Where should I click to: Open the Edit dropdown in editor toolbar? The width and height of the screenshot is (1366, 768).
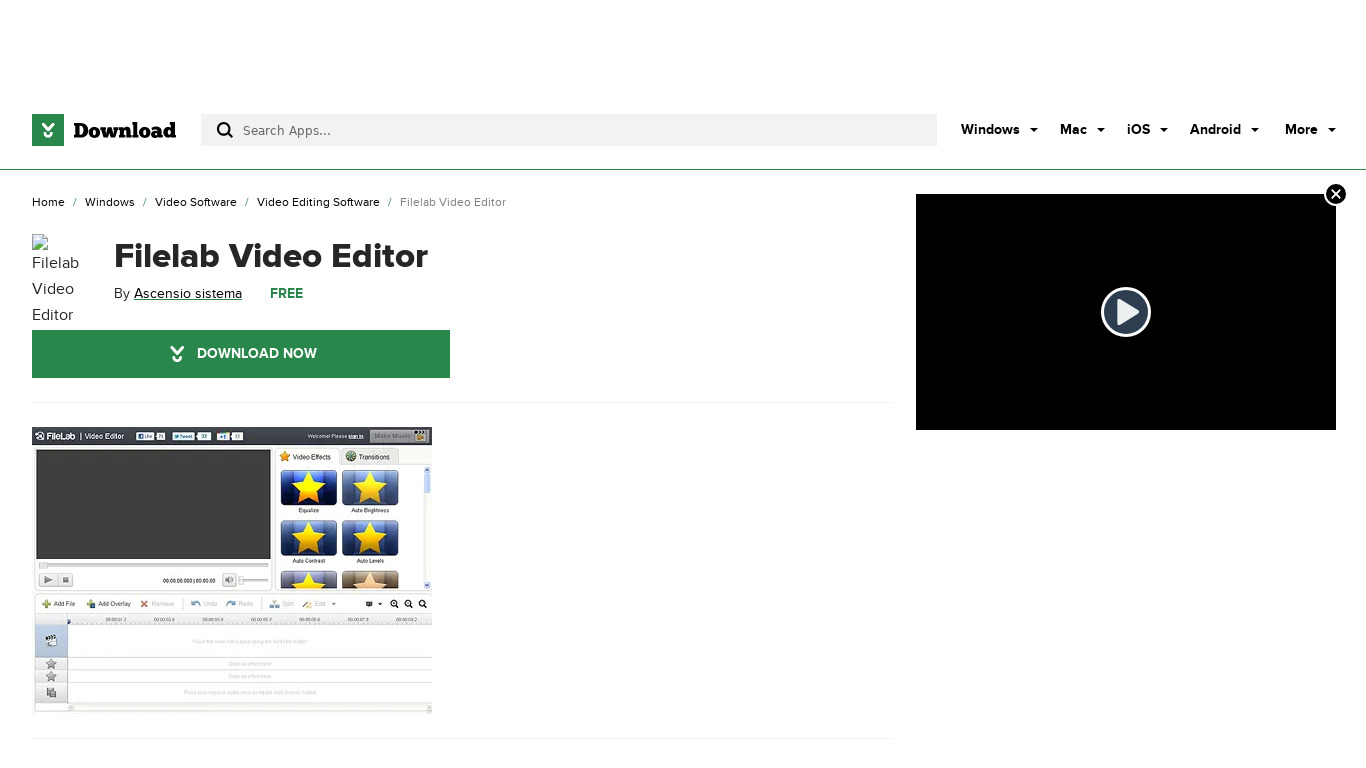tap(319, 604)
